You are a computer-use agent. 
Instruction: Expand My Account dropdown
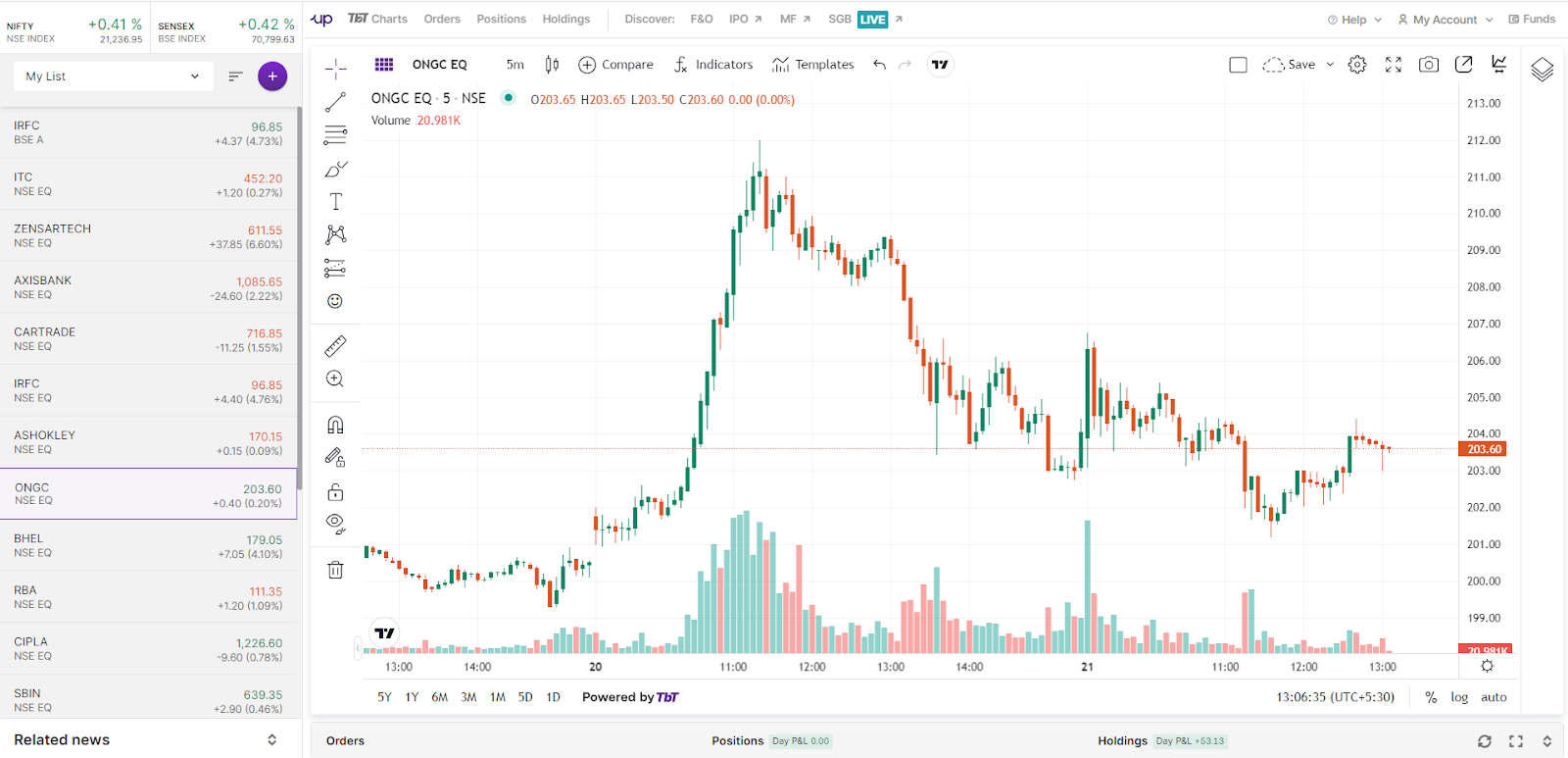[x=1445, y=20]
